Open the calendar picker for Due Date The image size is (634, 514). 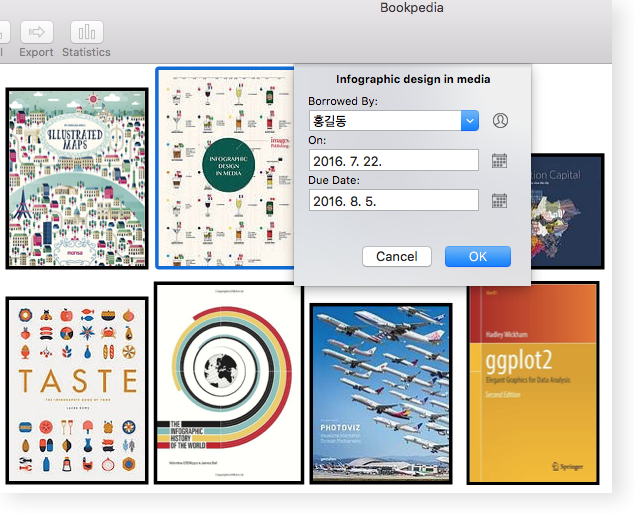point(499,201)
